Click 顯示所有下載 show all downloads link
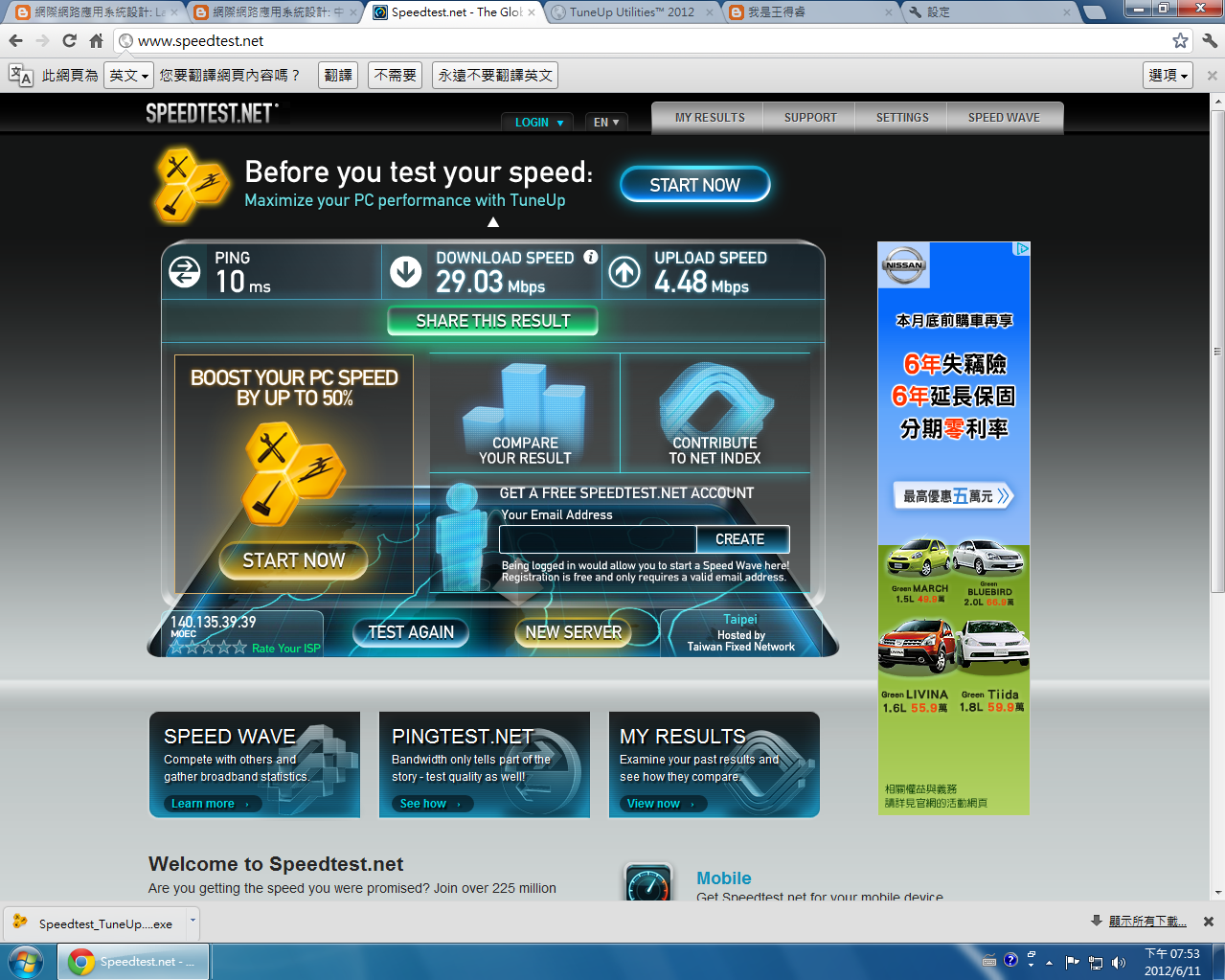 pos(1147,922)
